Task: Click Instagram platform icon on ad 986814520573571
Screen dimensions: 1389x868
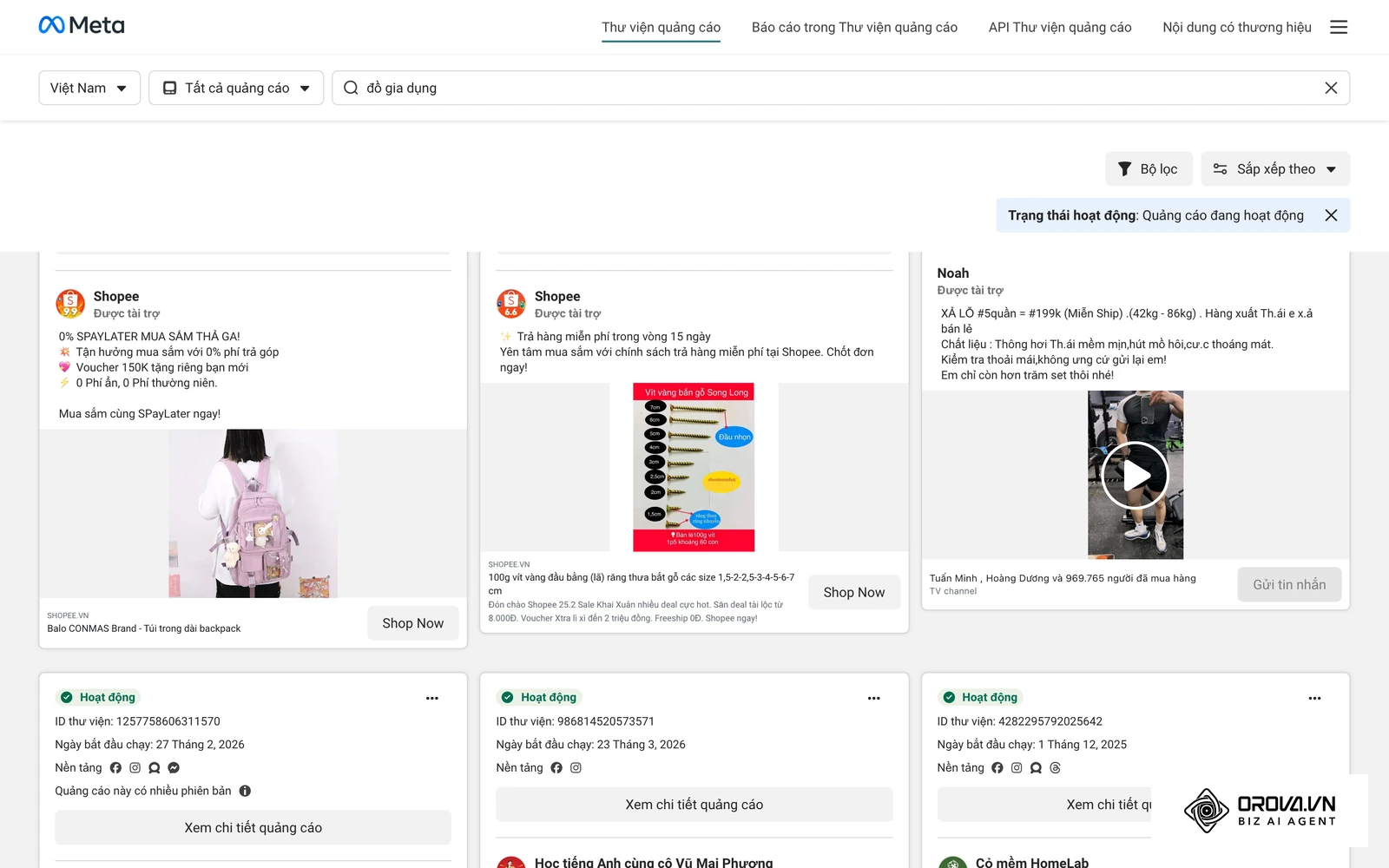Action: point(576,767)
